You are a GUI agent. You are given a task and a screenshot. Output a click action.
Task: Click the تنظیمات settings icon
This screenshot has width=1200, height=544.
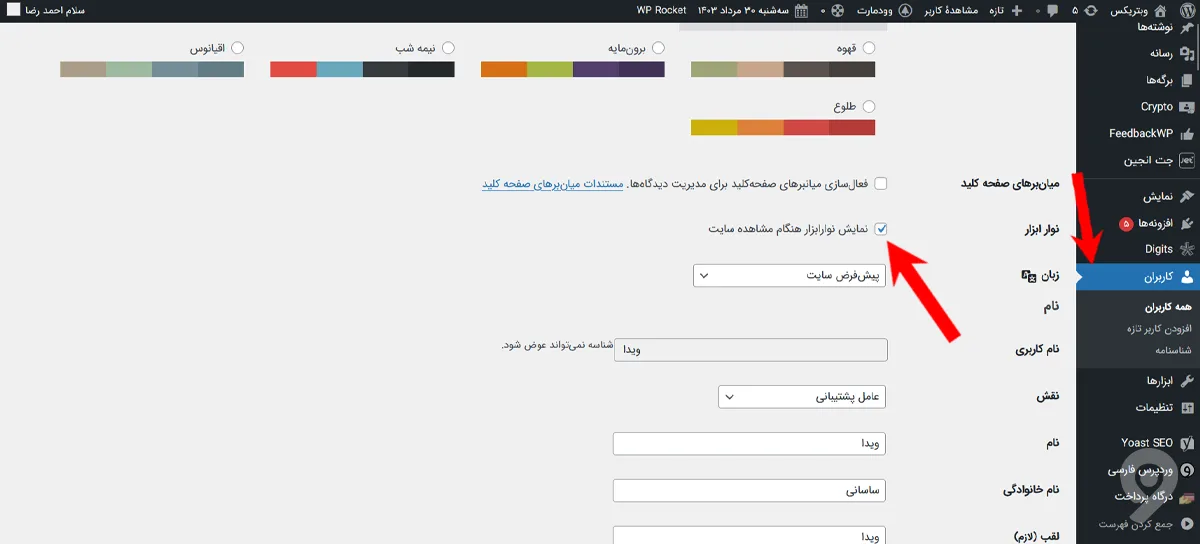click(x=1186, y=407)
